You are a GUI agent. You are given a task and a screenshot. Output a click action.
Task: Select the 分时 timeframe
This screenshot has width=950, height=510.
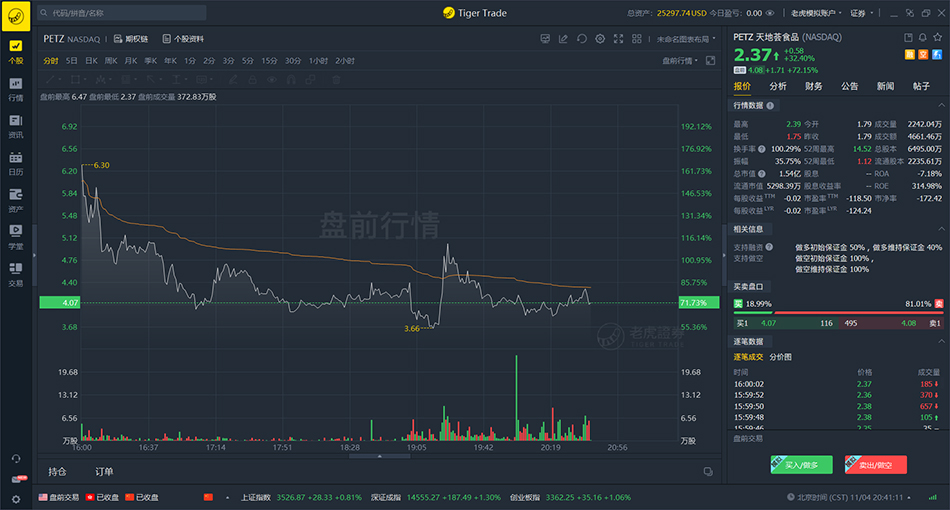point(51,61)
